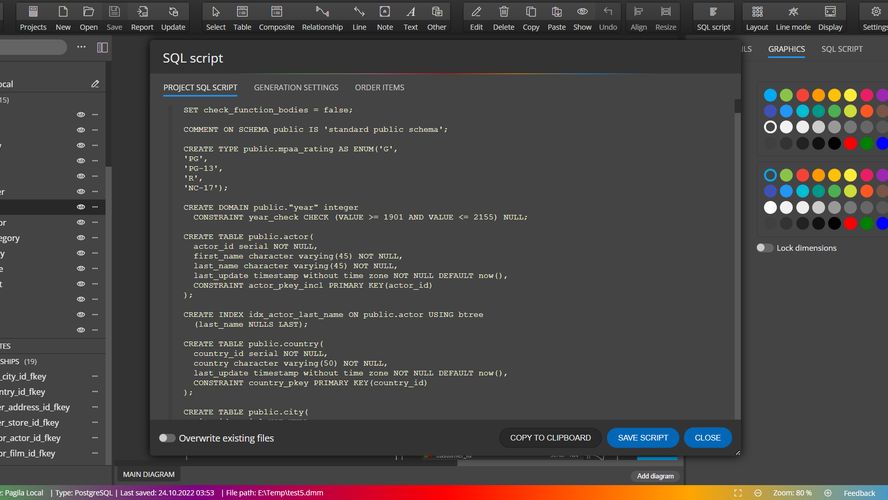
Task: Choose the Table tool
Action: tap(242, 18)
